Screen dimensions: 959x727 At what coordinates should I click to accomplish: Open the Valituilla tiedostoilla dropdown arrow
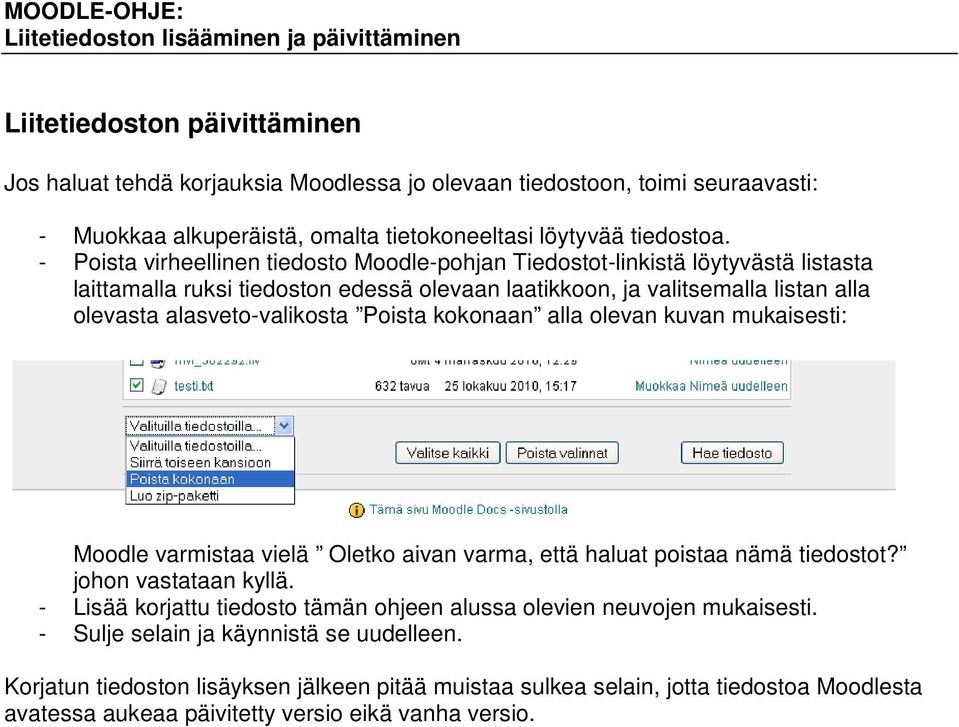(284, 426)
